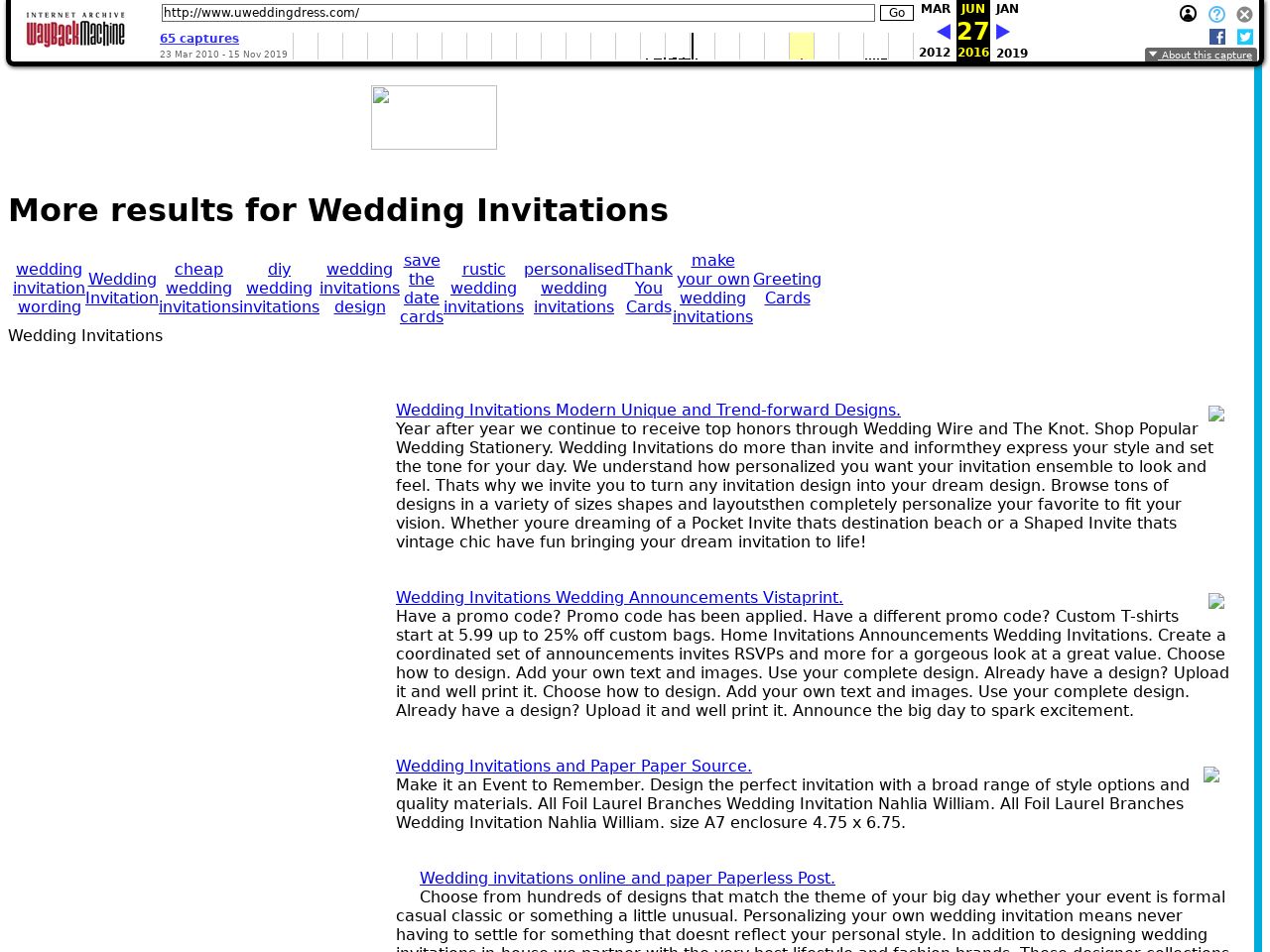Open the save the date cards link

coord(422,289)
